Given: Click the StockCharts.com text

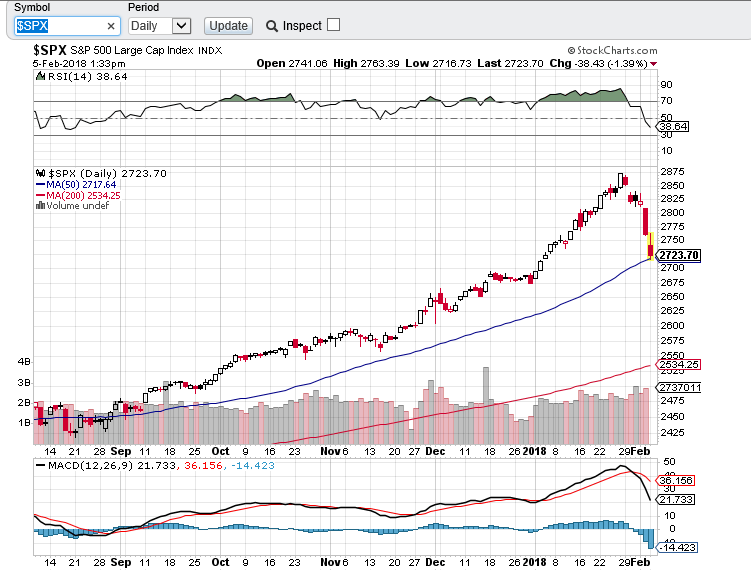Looking at the screenshot, I should [613, 50].
